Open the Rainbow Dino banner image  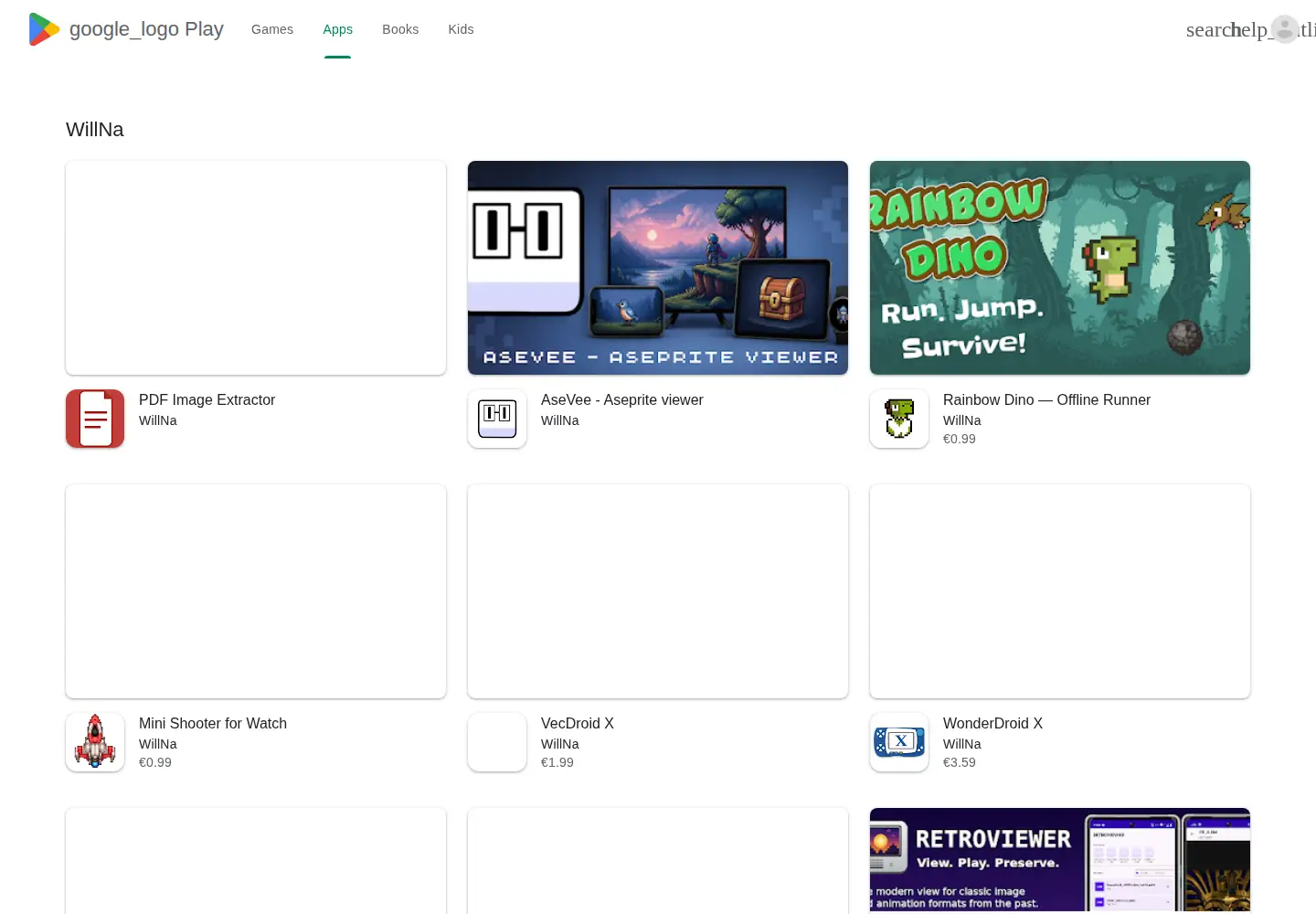(x=1060, y=268)
